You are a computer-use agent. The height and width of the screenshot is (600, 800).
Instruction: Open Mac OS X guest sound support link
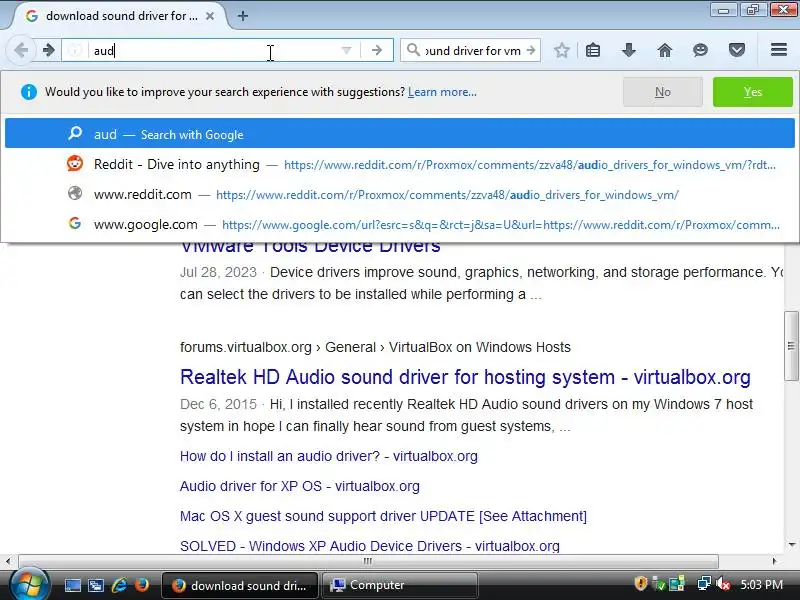click(x=383, y=516)
